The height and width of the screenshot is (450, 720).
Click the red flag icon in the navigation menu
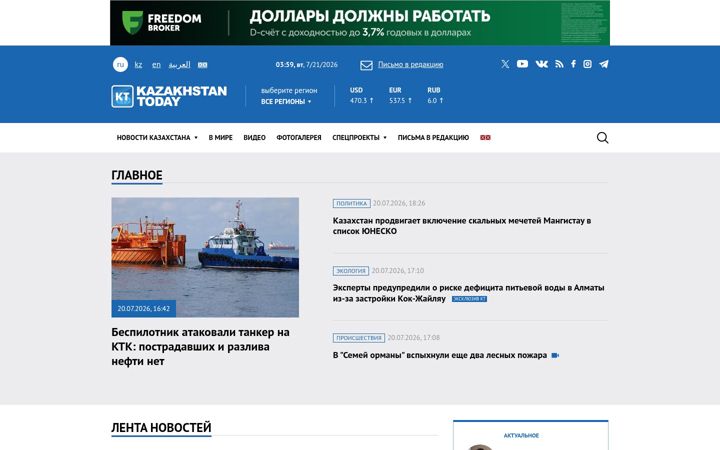point(485,137)
